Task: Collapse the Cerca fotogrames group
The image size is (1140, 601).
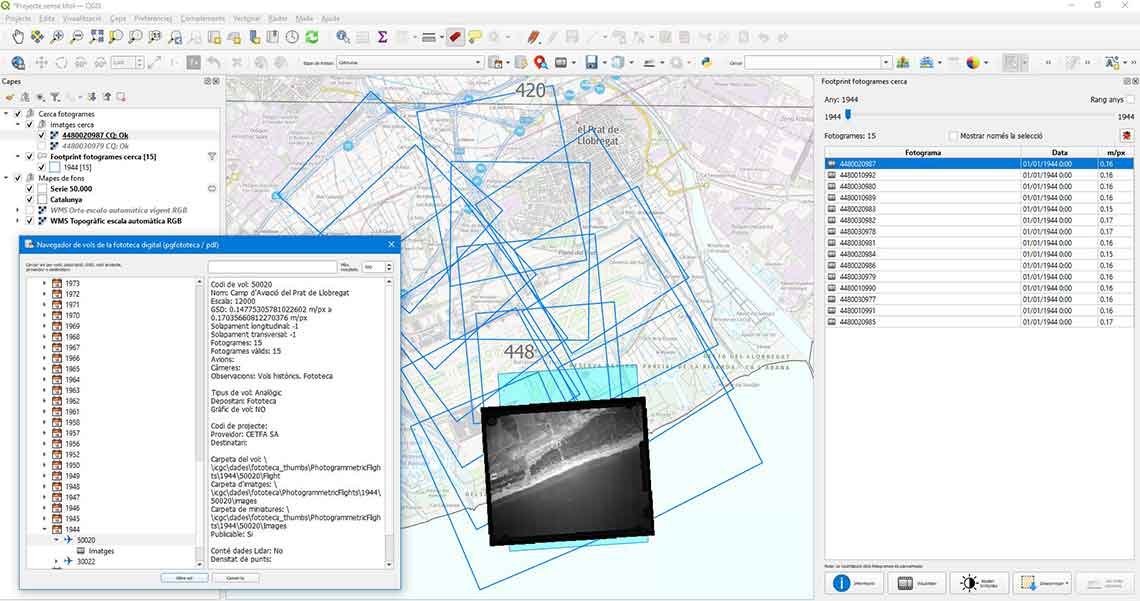Action: (x=7, y=114)
